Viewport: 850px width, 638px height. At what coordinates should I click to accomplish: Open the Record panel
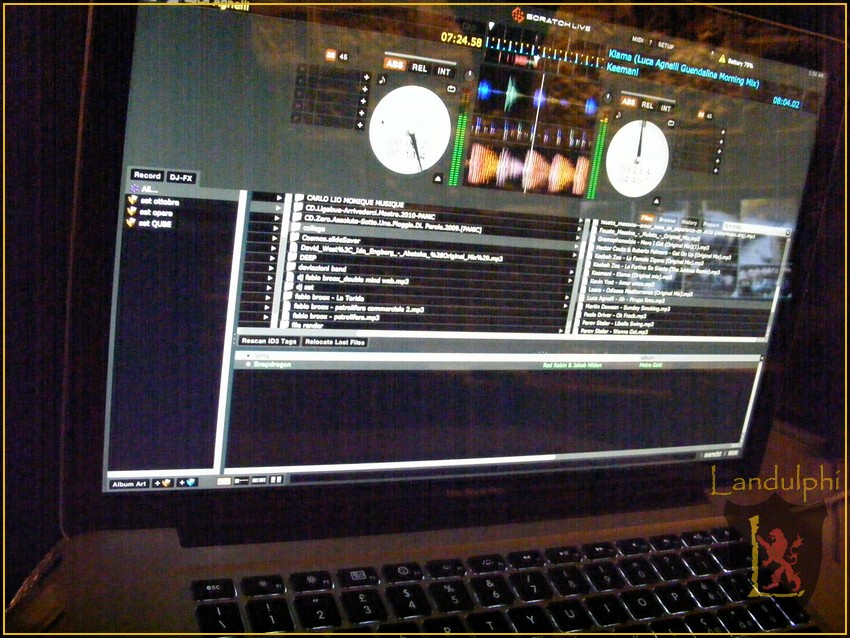pos(147,176)
